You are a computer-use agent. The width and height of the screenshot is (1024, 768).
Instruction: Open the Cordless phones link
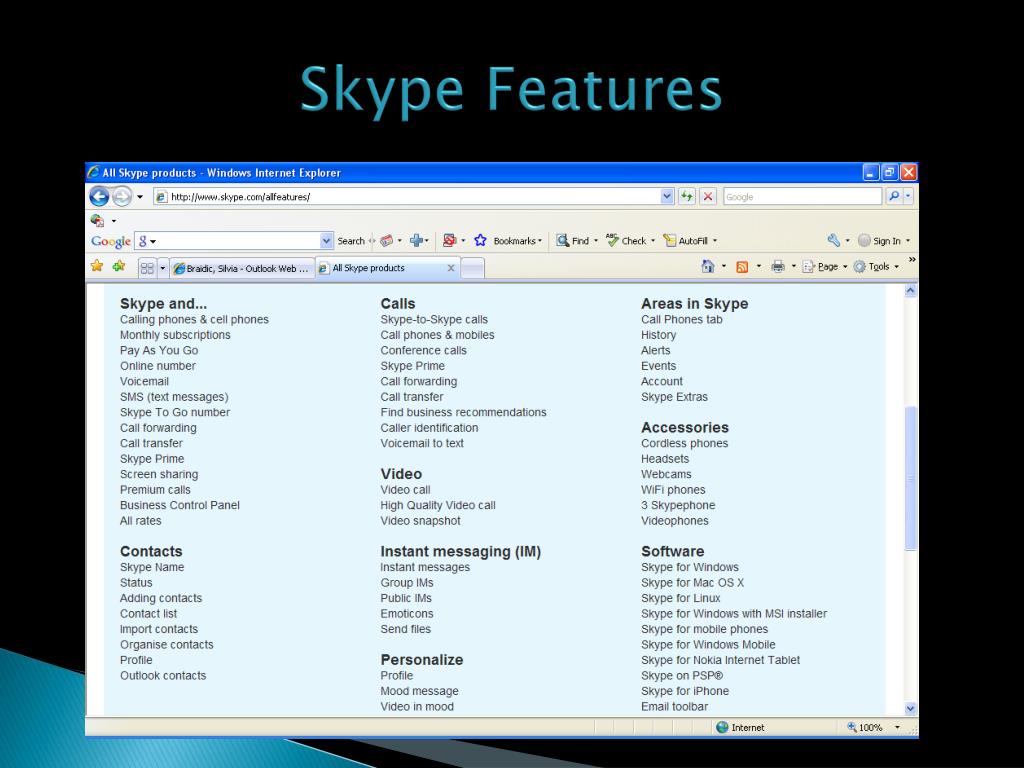(684, 443)
